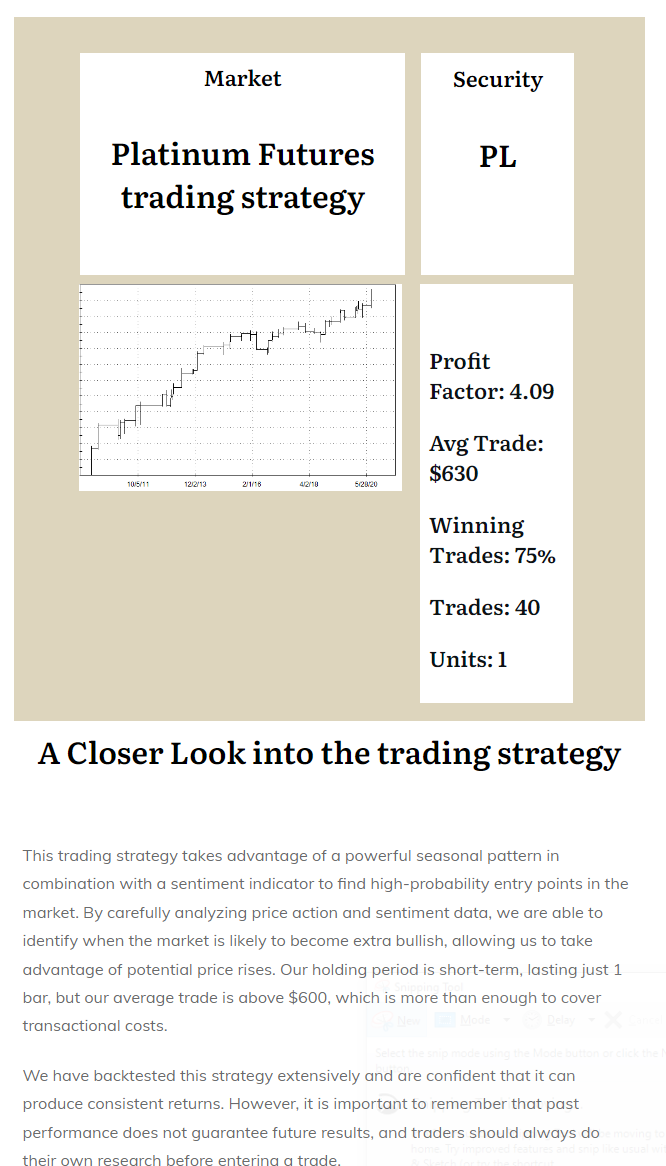Screen dimensions: 666x1166
Task: Open the Platinum Futures equity curve chart
Action: coord(240,387)
